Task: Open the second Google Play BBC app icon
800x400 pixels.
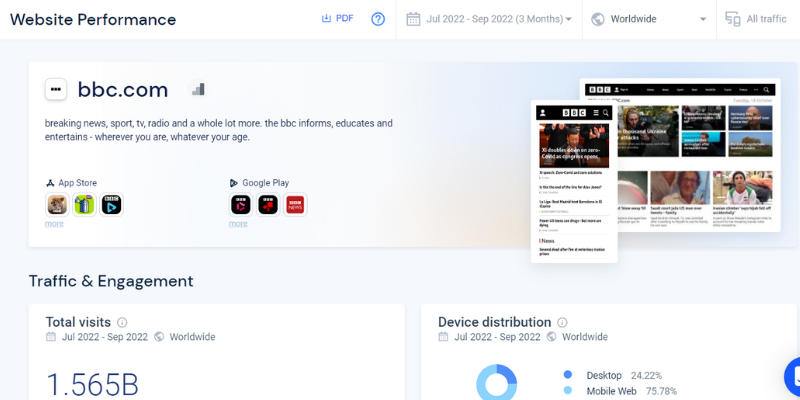Action: coord(268,205)
